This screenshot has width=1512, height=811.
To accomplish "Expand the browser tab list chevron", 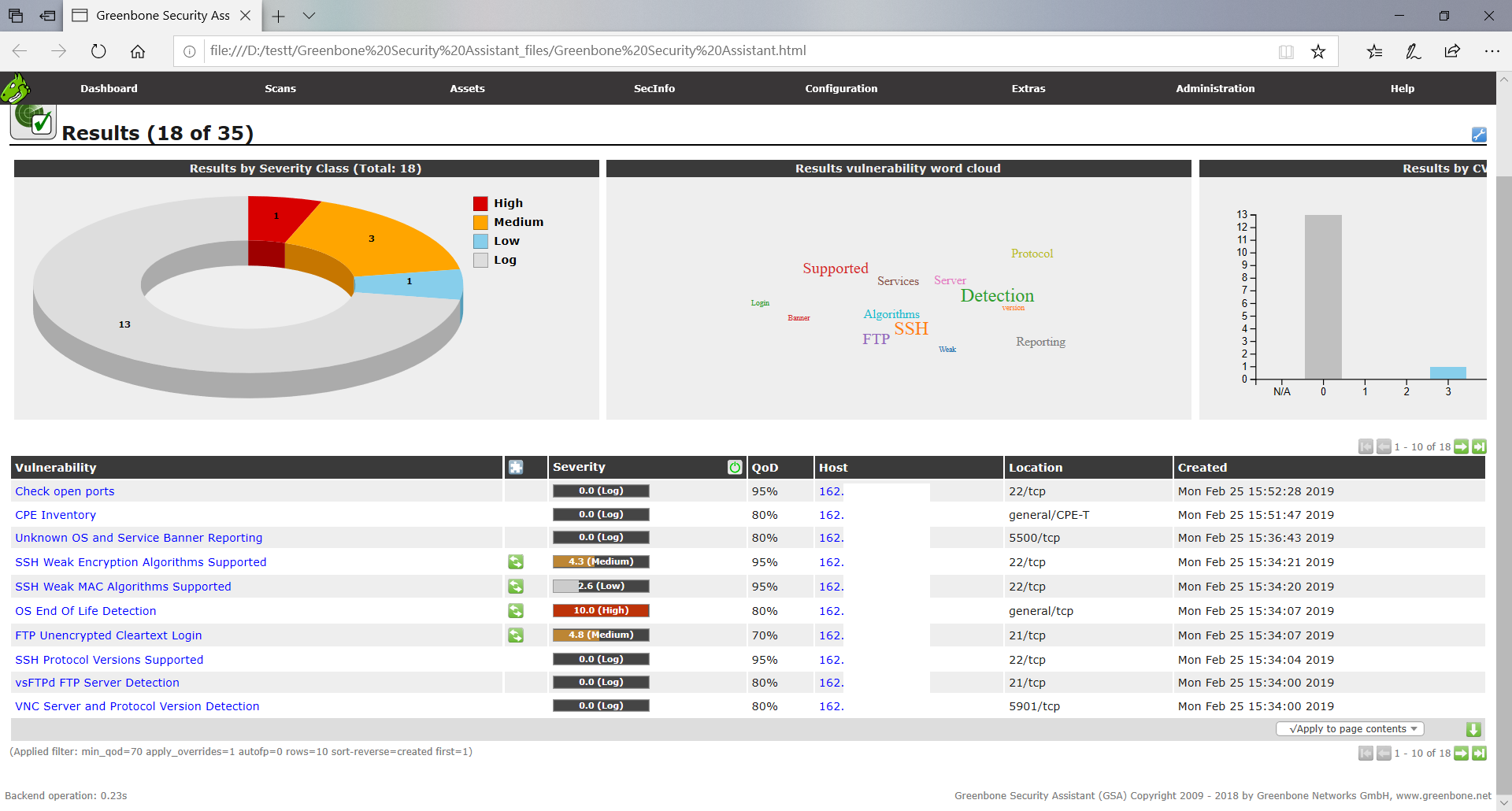I will pyautogui.click(x=309, y=16).
